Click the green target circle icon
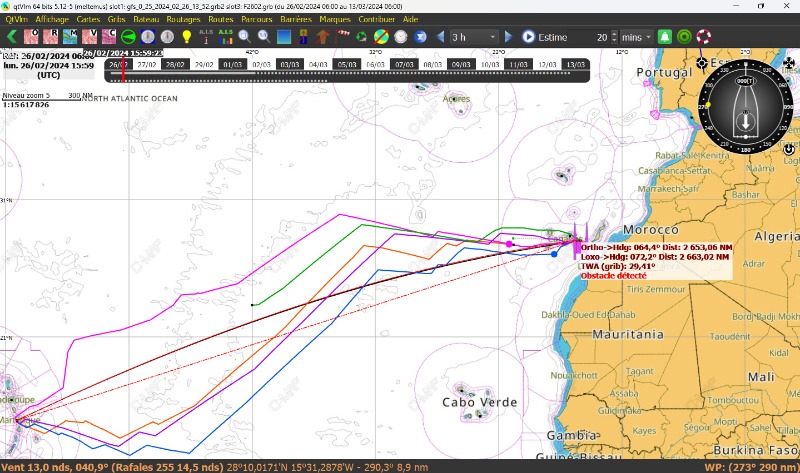Viewport: 800px width, 473px height. (x=684, y=37)
